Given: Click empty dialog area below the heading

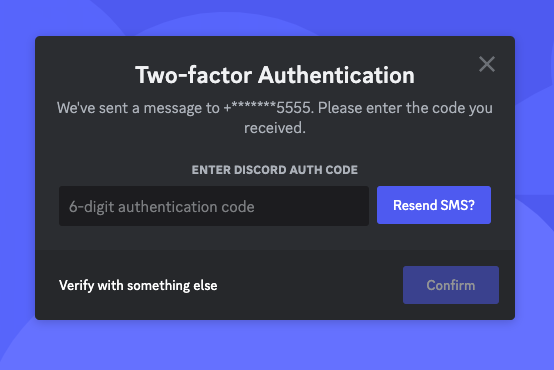Looking at the screenshot, I should 275,150.
